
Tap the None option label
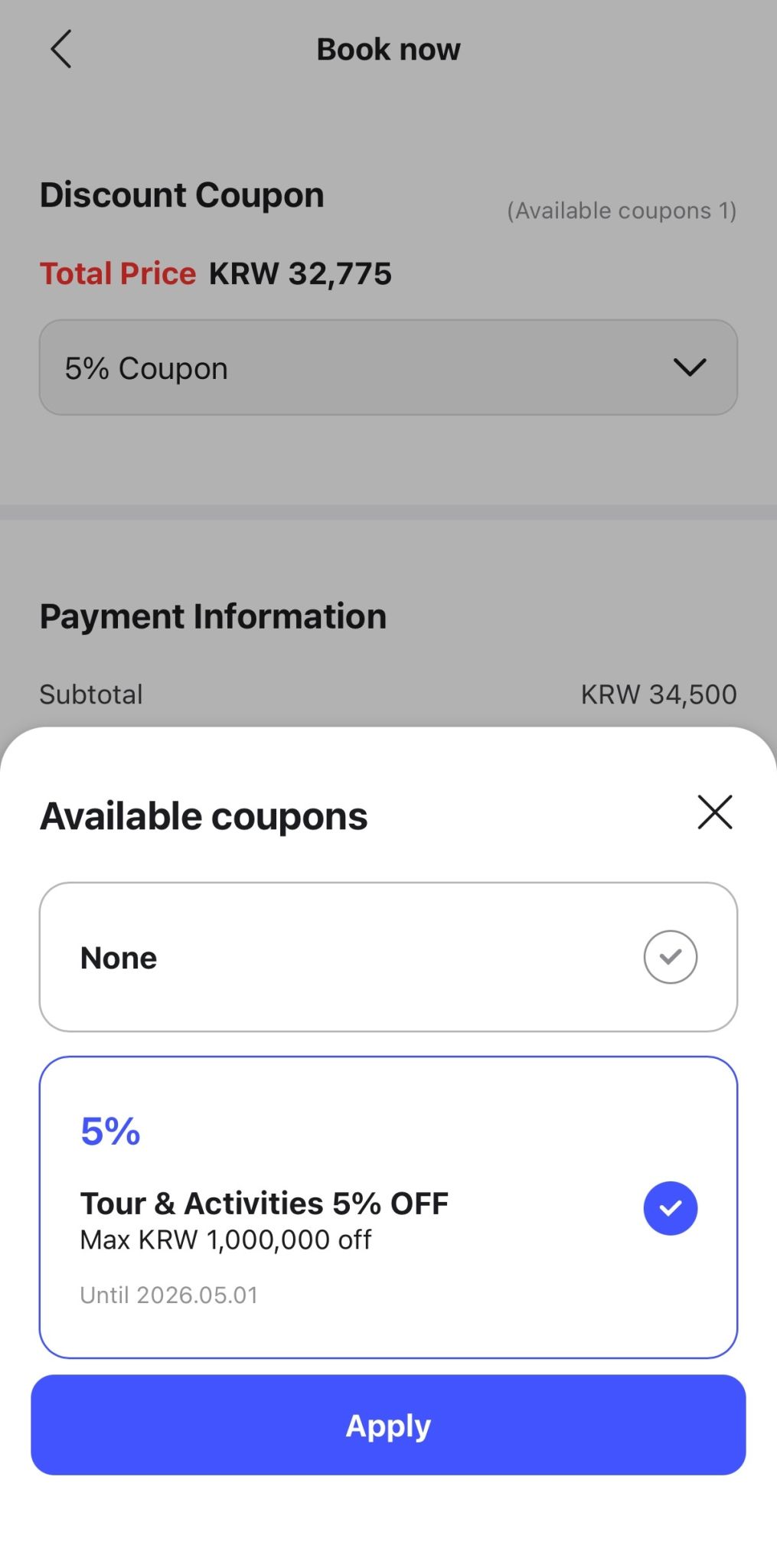point(119,958)
